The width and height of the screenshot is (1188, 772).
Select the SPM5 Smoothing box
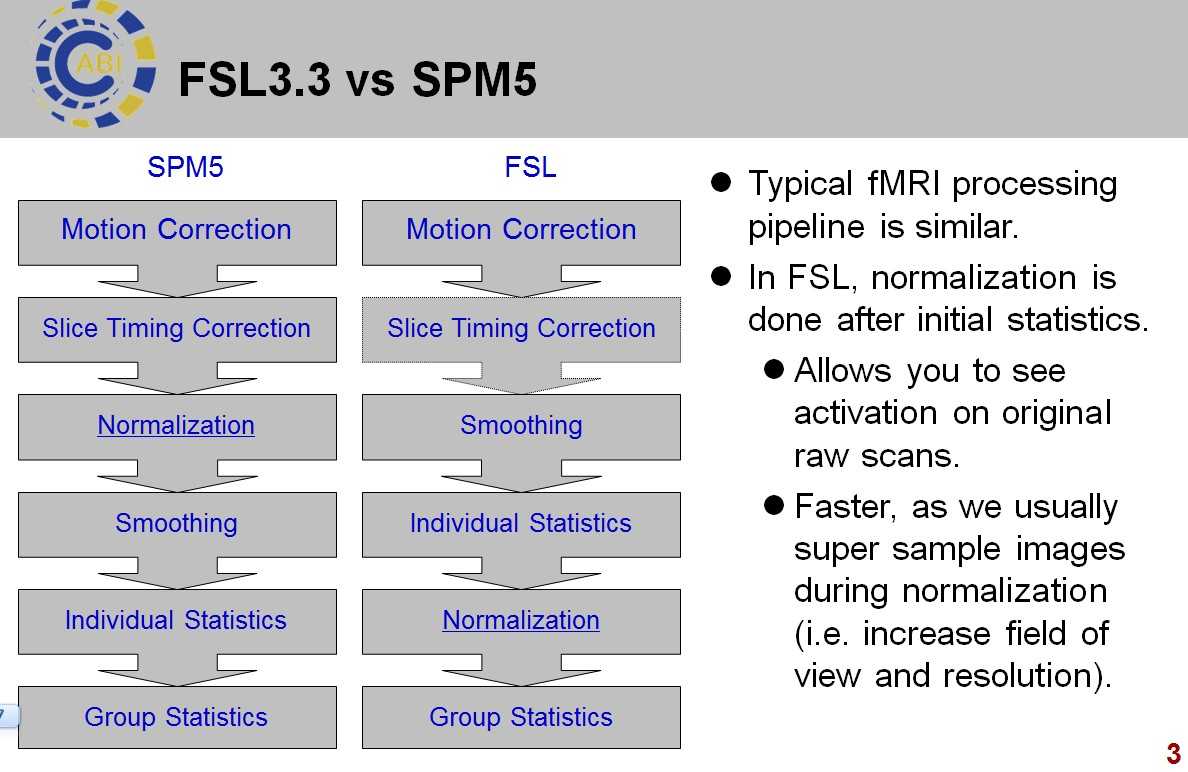coord(177,525)
